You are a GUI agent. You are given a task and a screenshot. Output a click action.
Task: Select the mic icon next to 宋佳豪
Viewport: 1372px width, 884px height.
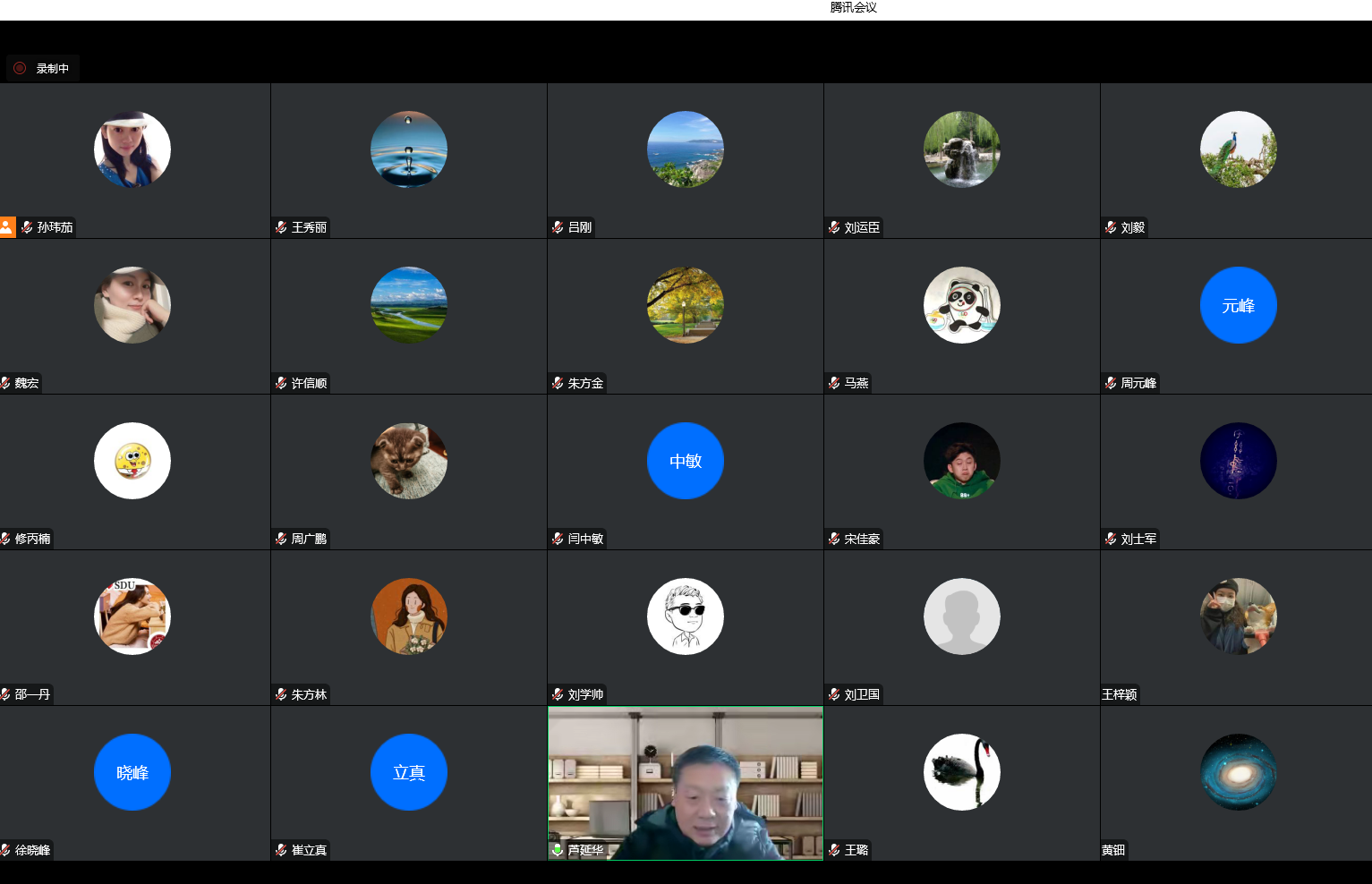(x=834, y=539)
